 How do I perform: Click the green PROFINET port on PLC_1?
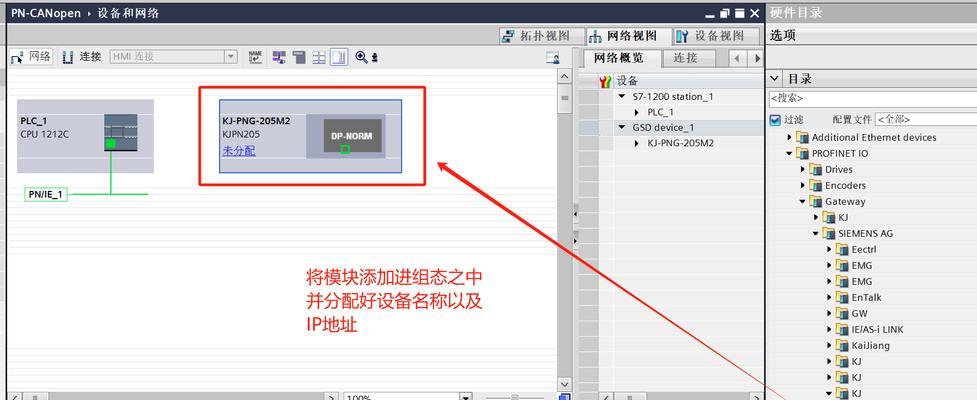110,144
